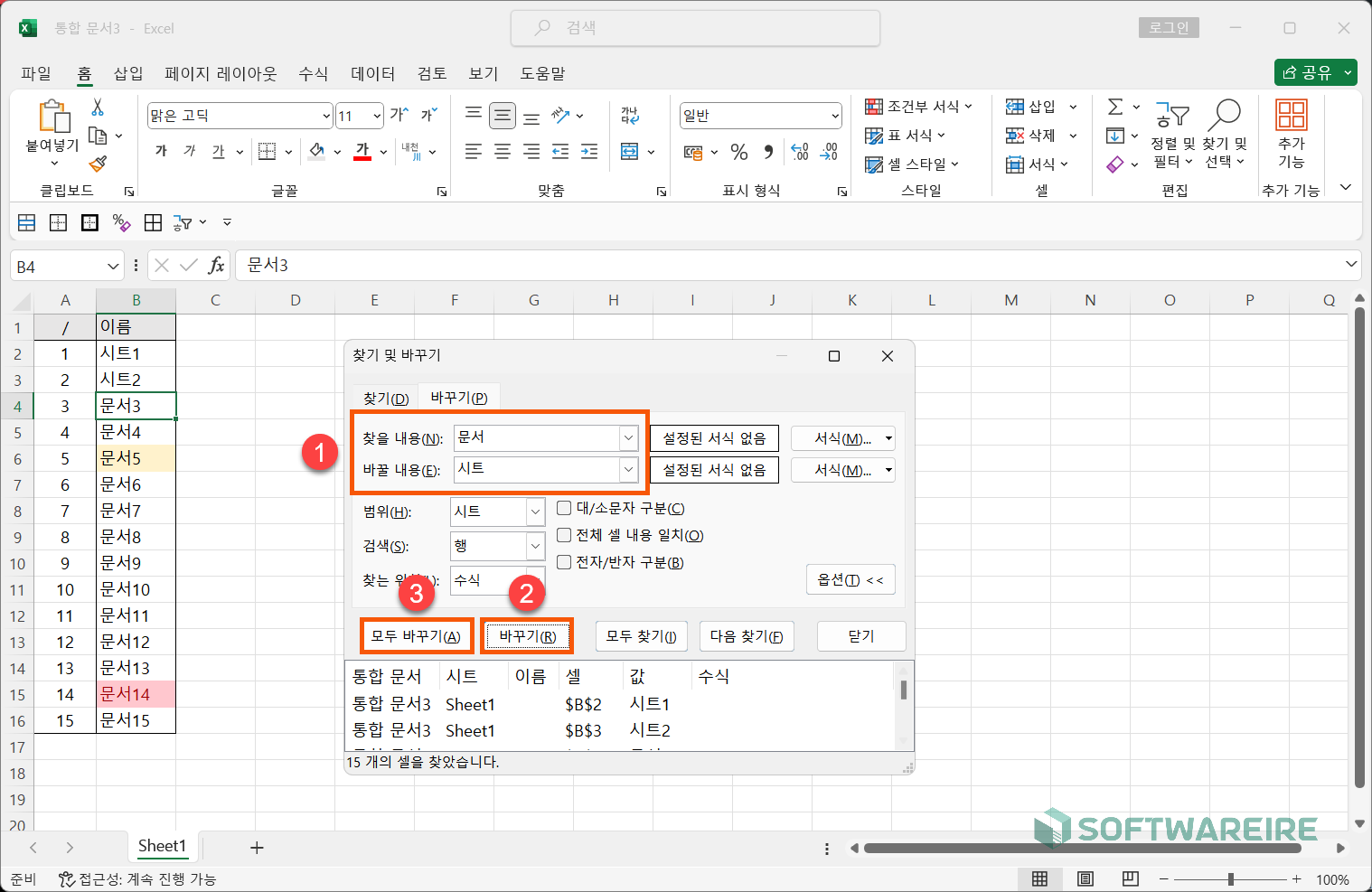Open the 삽입 ribbon tab
The image size is (1372, 892).
point(128,73)
